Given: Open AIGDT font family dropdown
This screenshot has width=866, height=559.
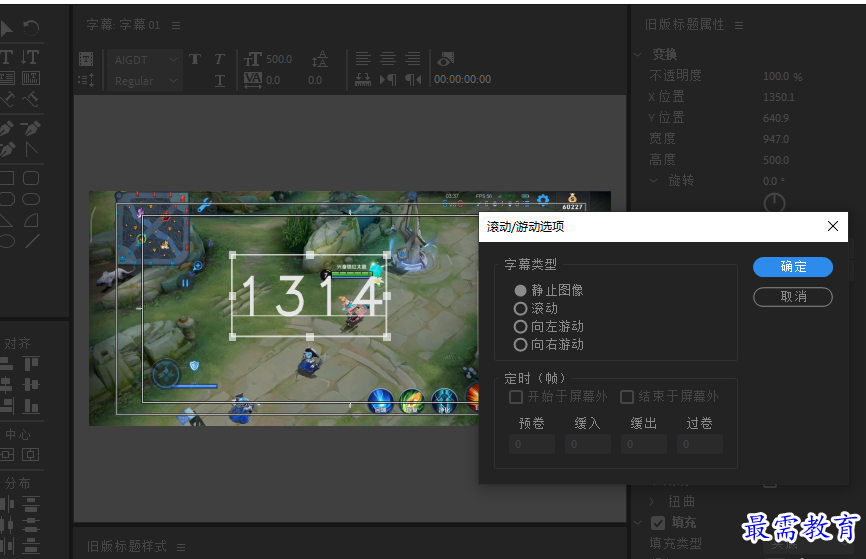Looking at the screenshot, I should click(143, 60).
